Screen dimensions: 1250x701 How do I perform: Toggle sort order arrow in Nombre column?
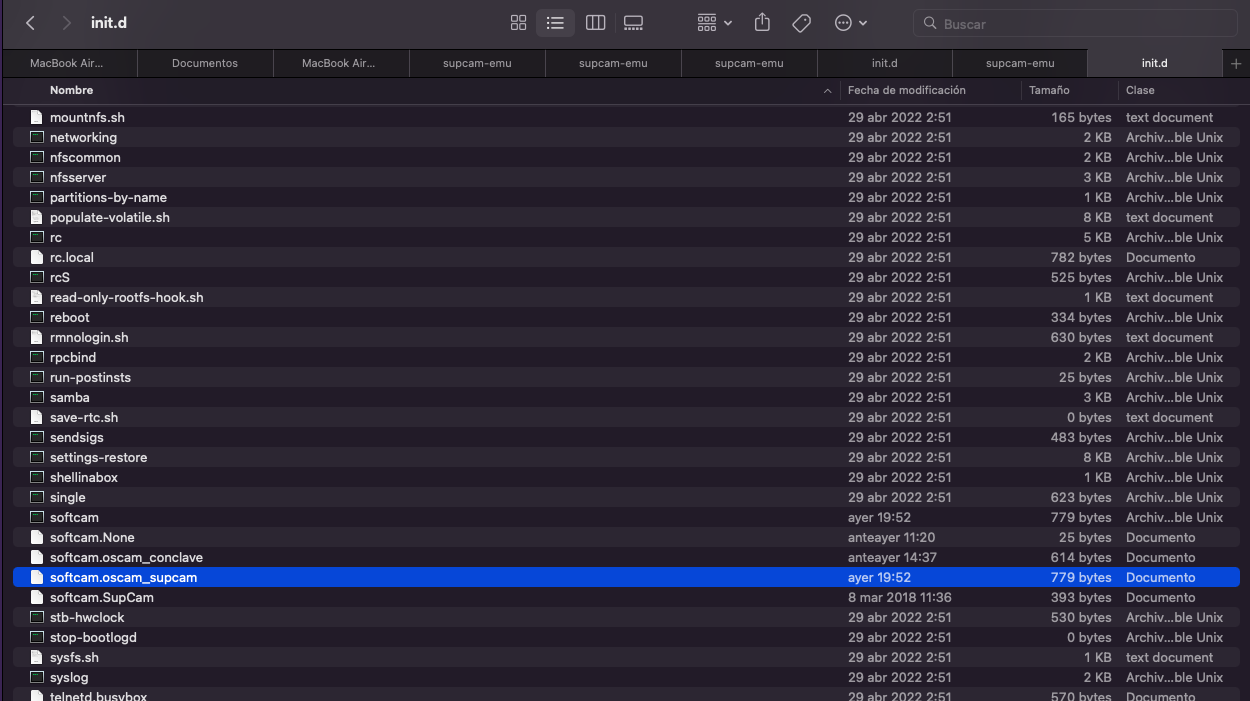(x=827, y=91)
